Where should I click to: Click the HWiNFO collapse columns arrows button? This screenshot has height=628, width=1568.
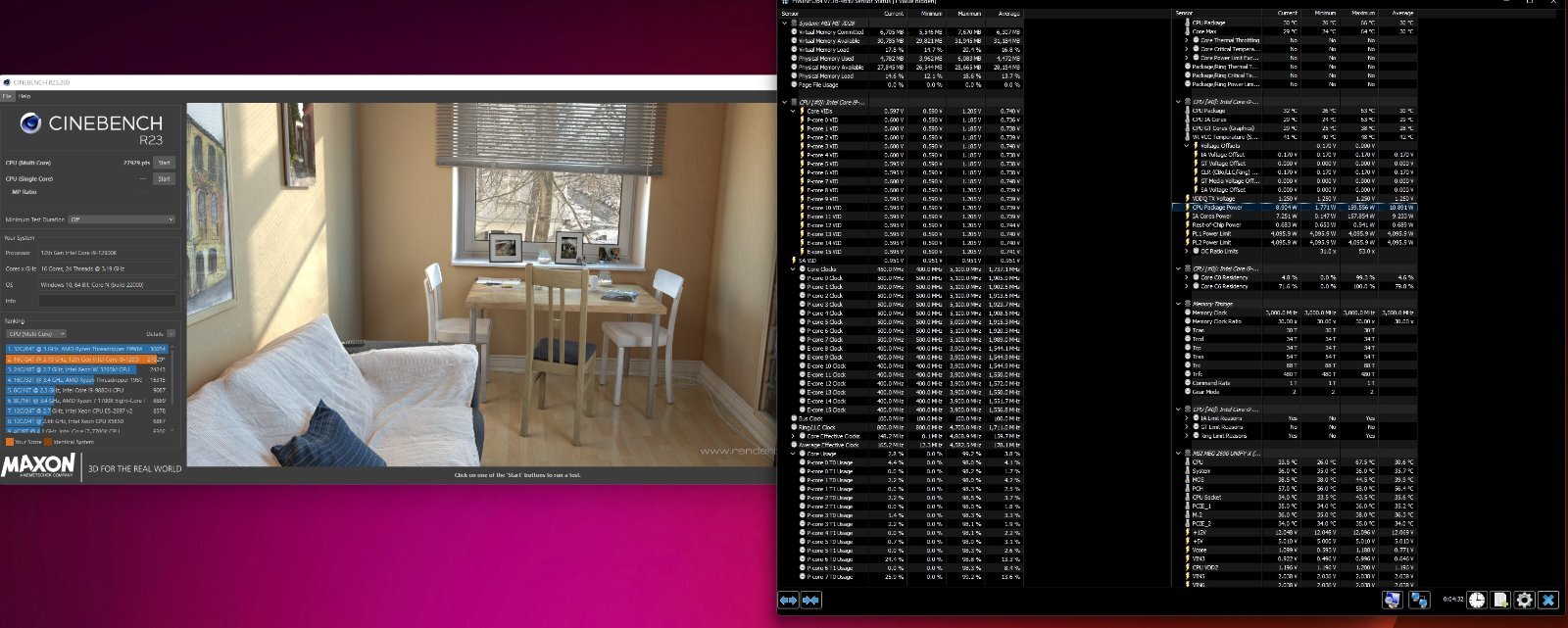(810, 600)
